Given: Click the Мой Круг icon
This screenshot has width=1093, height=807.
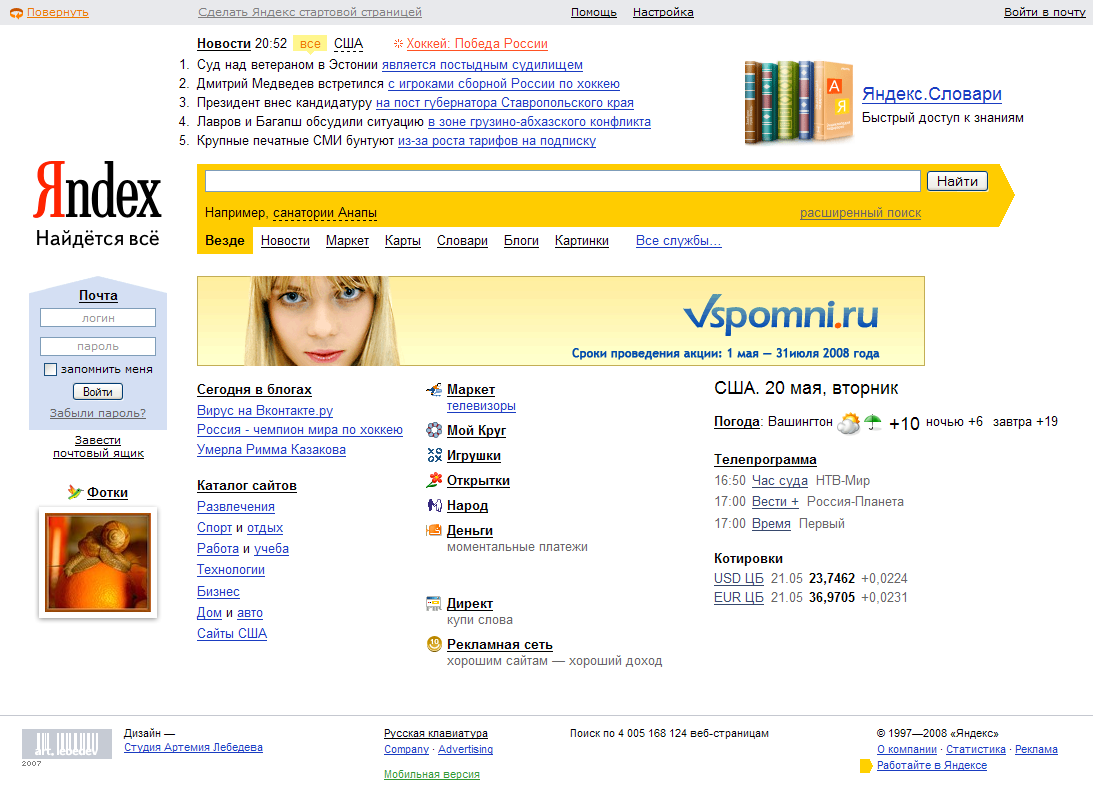Looking at the screenshot, I should pos(434,430).
